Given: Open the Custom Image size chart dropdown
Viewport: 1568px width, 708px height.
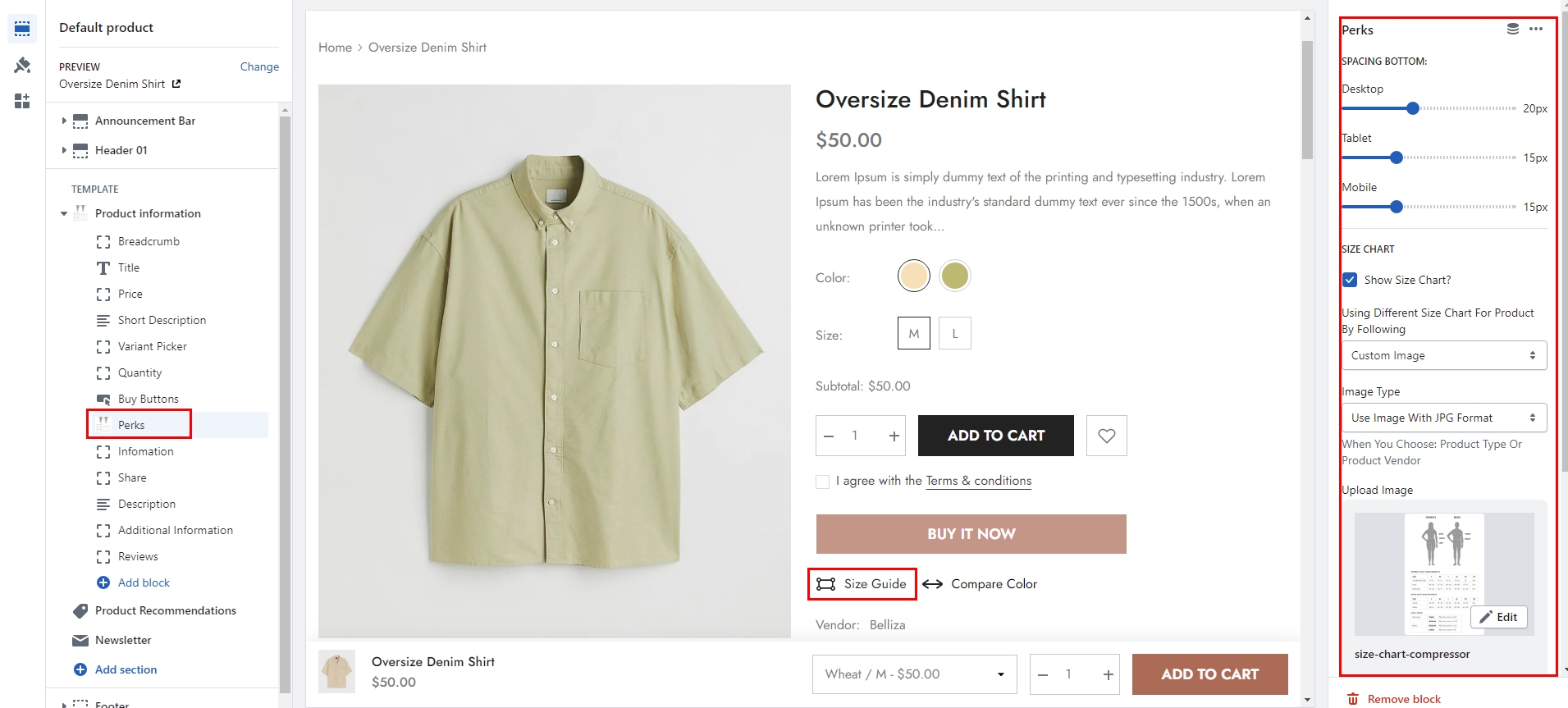Looking at the screenshot, I should 1443,355.
